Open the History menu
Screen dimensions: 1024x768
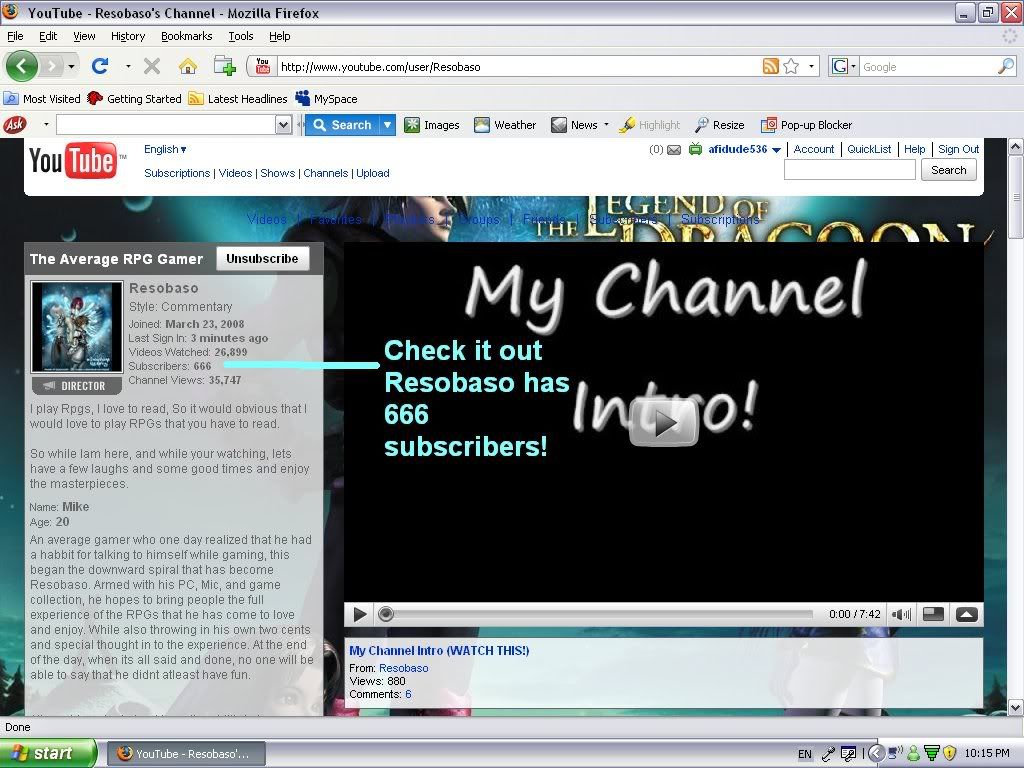pyautogui.click(x=128, y=36)
